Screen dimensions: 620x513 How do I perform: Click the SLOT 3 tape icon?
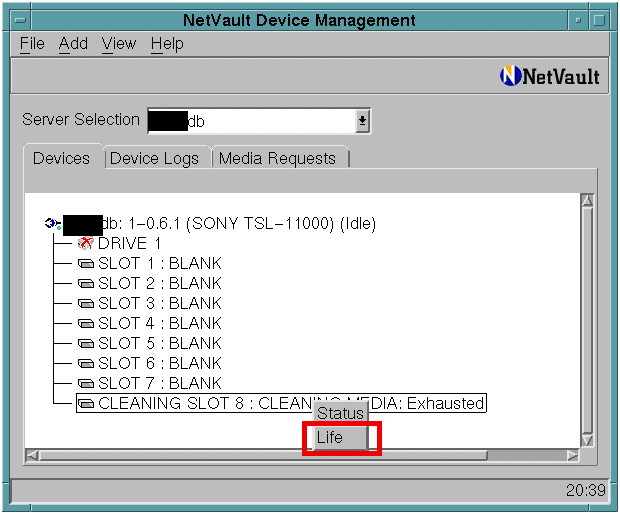[86, 304]
